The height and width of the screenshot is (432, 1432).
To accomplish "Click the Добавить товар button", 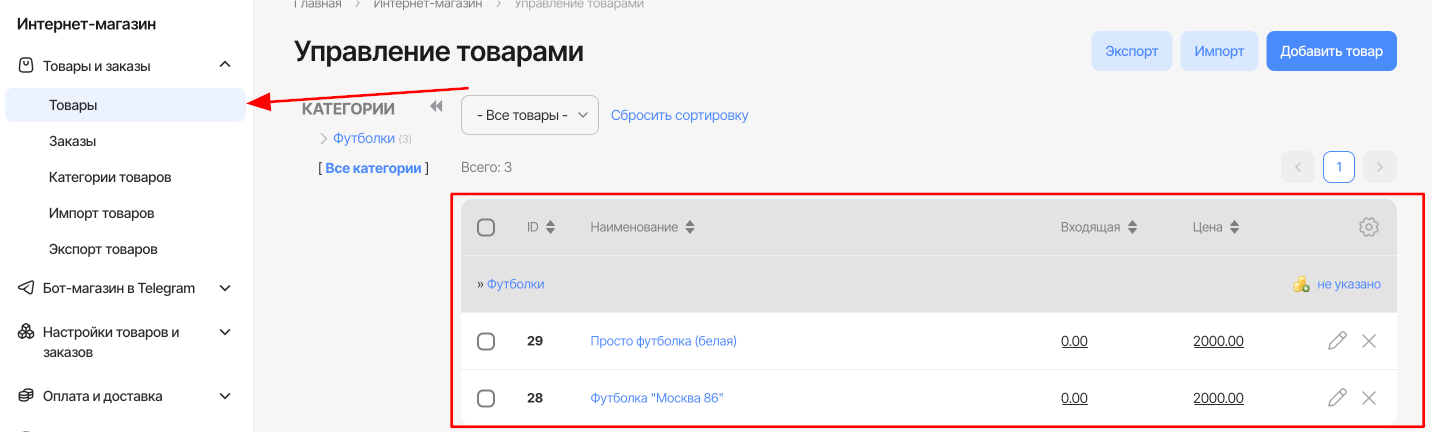I will [x=1331, y=51].
